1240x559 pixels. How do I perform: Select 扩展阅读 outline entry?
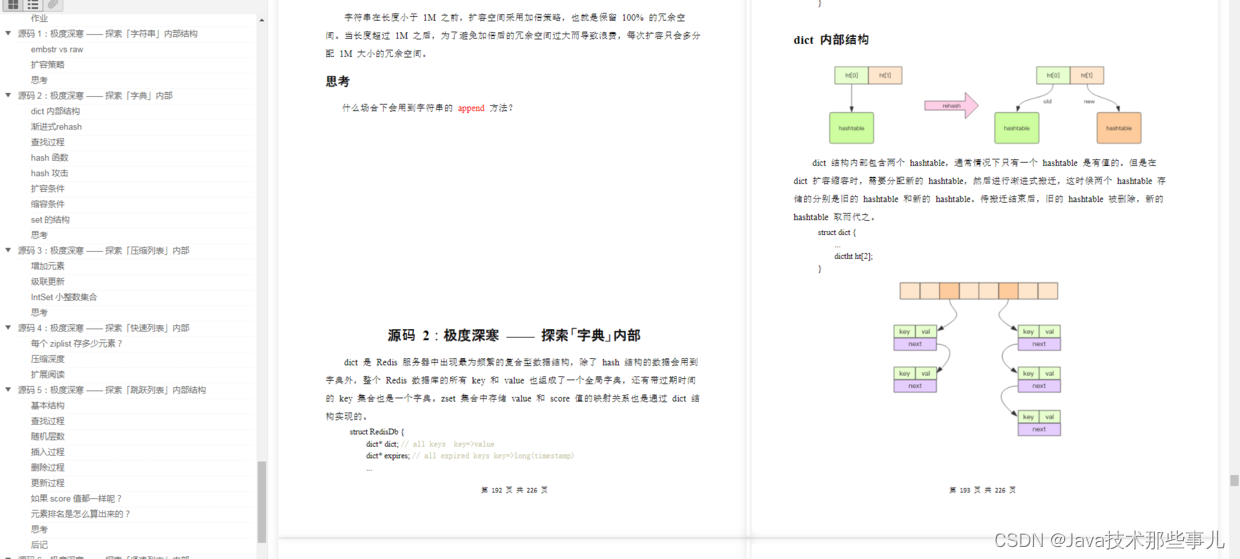coord(47,375)
